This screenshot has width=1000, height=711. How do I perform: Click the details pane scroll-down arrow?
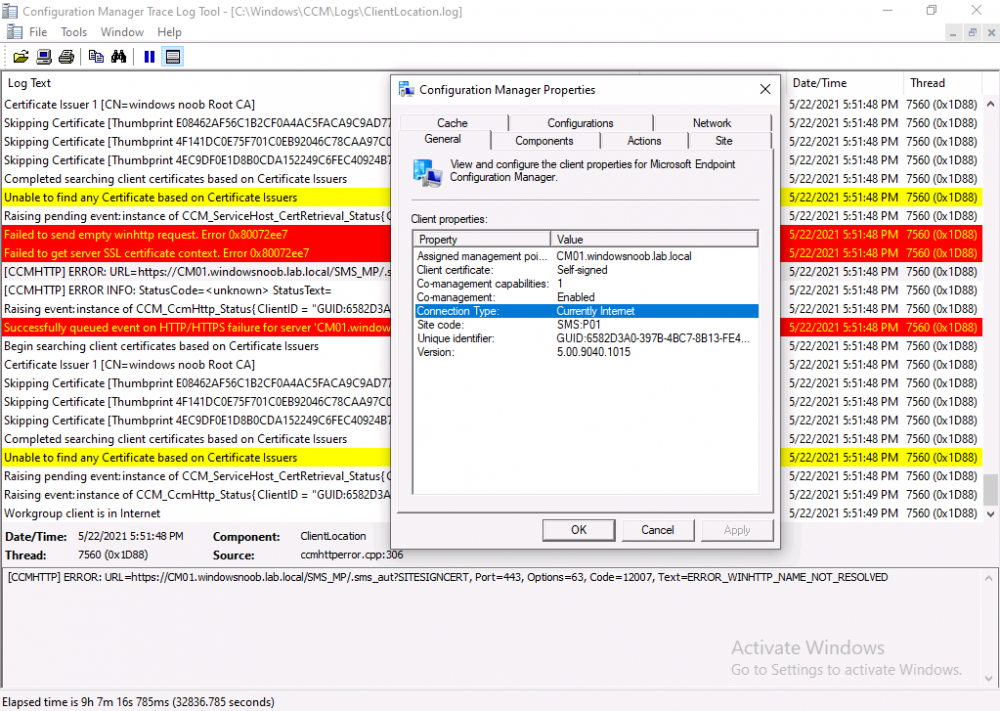(x=989, y=678)
